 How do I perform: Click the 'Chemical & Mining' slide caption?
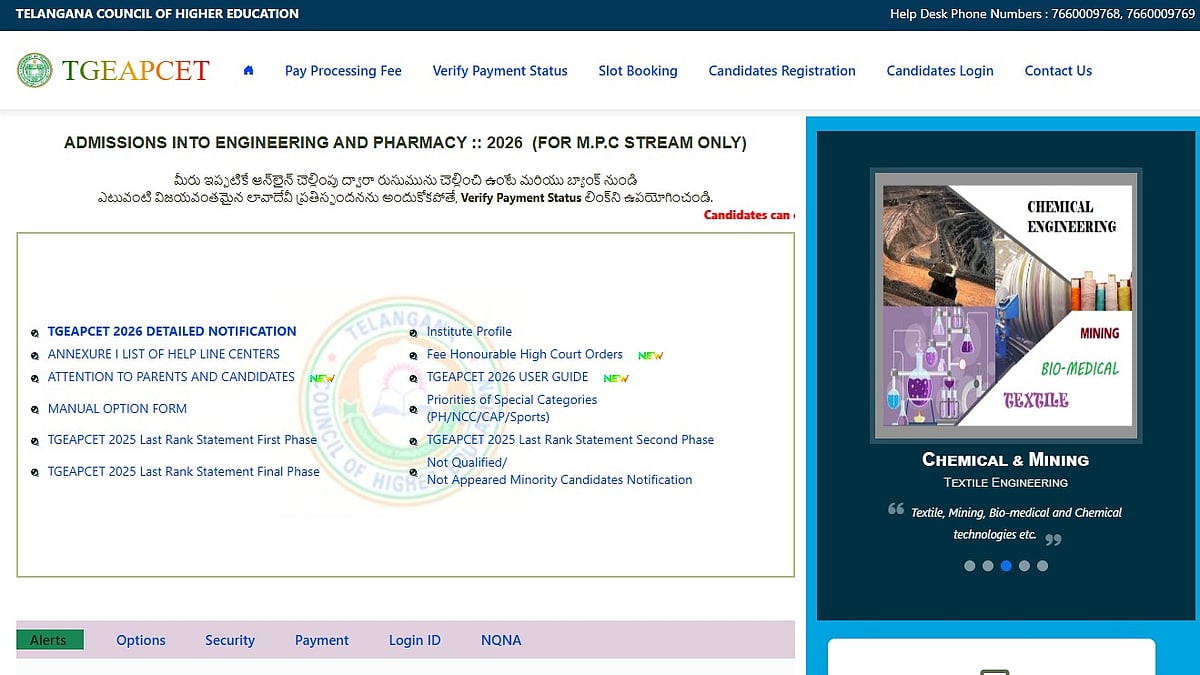pyautogui.click(x=1005, y=460)
